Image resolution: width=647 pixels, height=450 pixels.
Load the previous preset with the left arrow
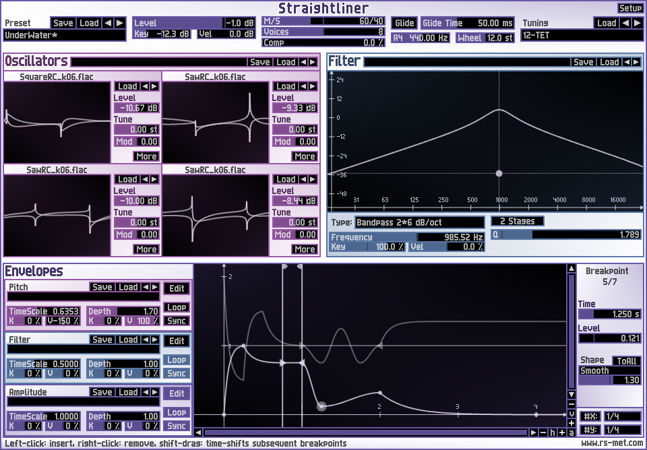pyautogui.click(x=108, y=22)
